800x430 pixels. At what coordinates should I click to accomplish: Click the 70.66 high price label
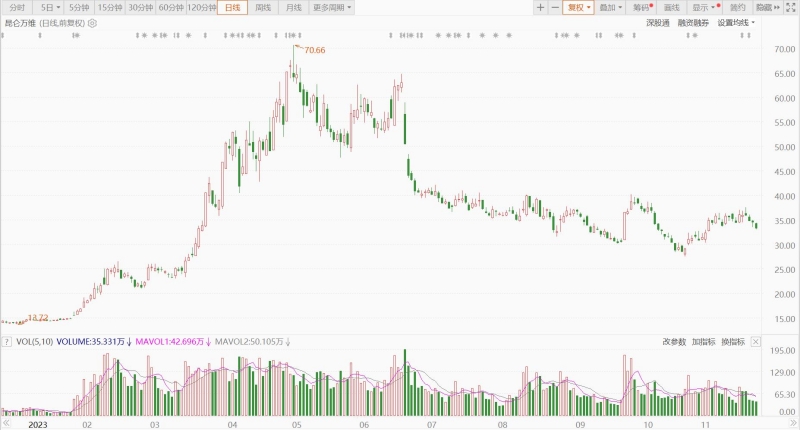315,50
